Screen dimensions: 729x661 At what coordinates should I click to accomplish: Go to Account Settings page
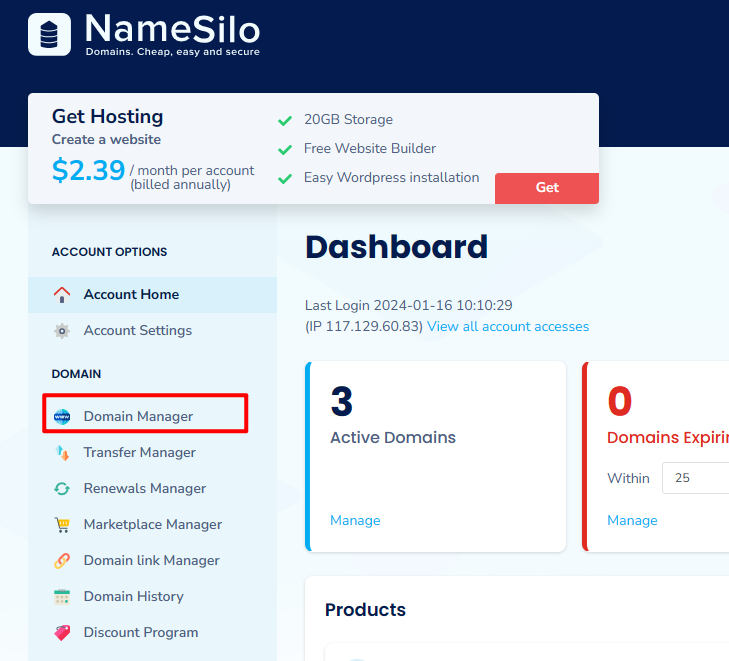[137, 331]
